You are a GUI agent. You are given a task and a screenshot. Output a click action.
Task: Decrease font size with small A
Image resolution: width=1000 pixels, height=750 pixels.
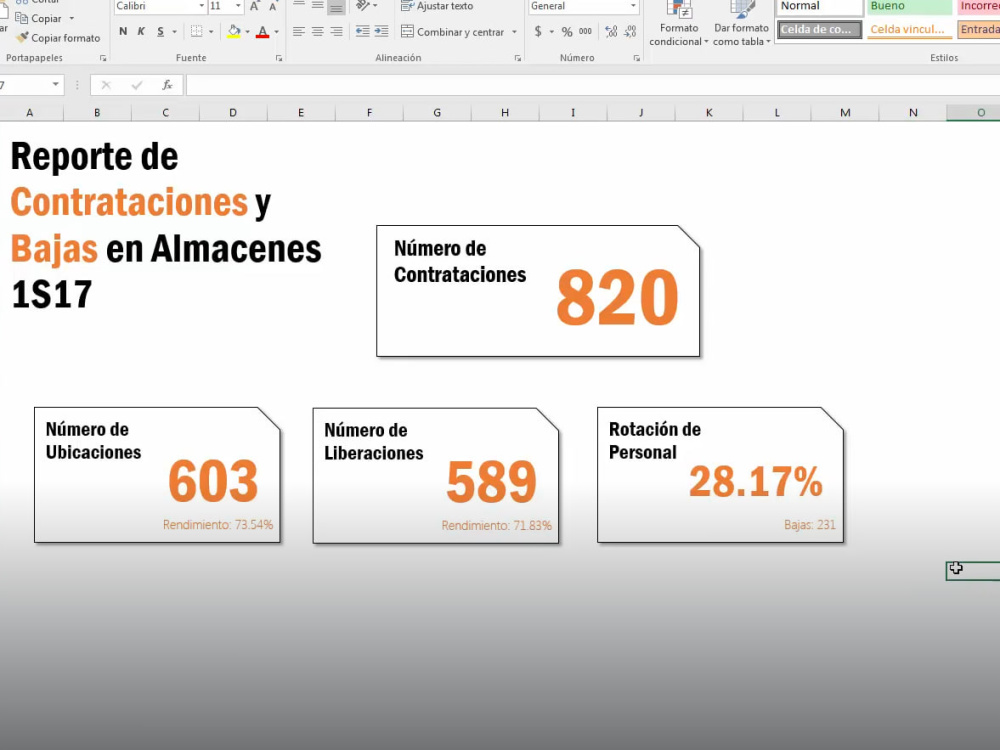[x=273, y=6]
